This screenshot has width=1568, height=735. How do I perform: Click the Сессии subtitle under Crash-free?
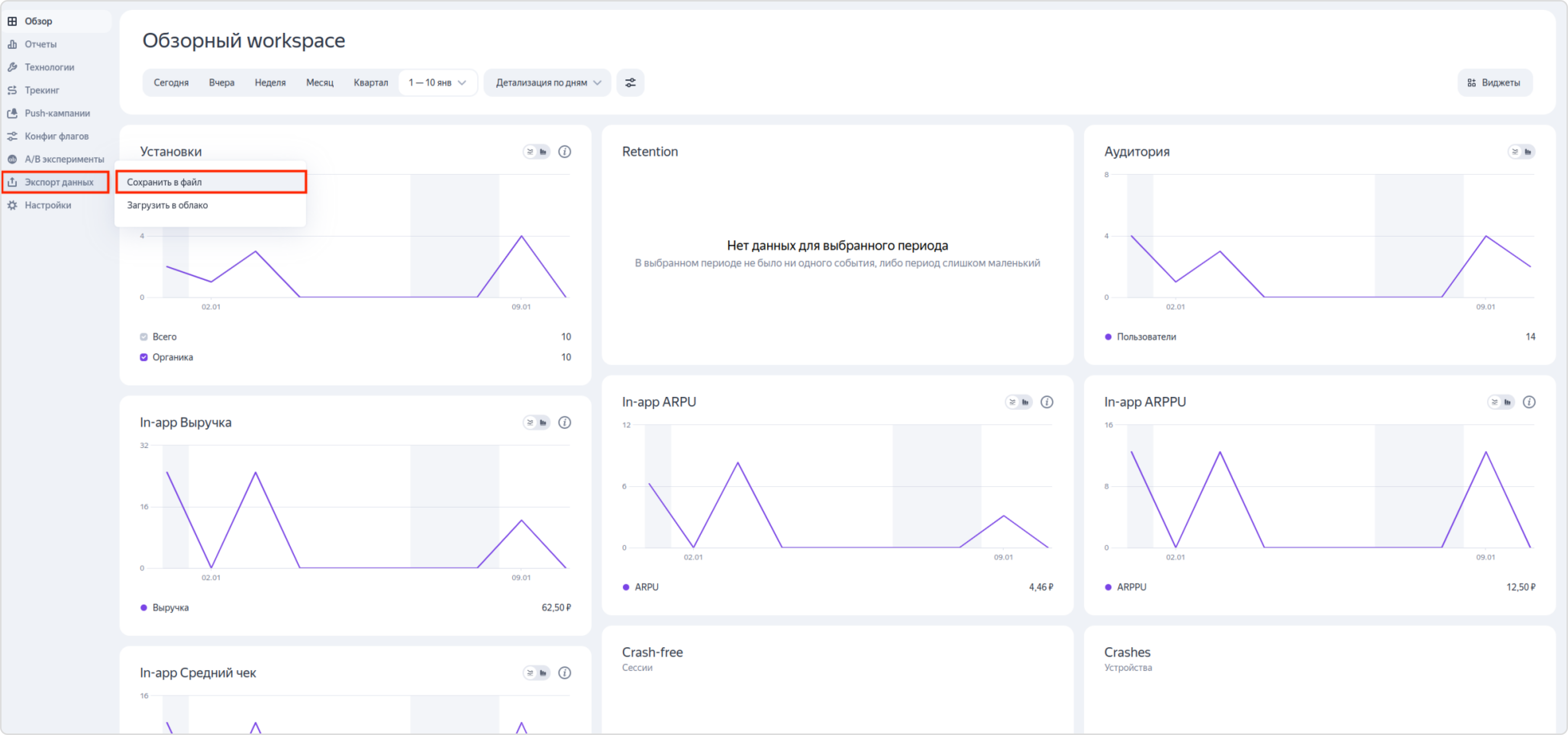[637, 668]
